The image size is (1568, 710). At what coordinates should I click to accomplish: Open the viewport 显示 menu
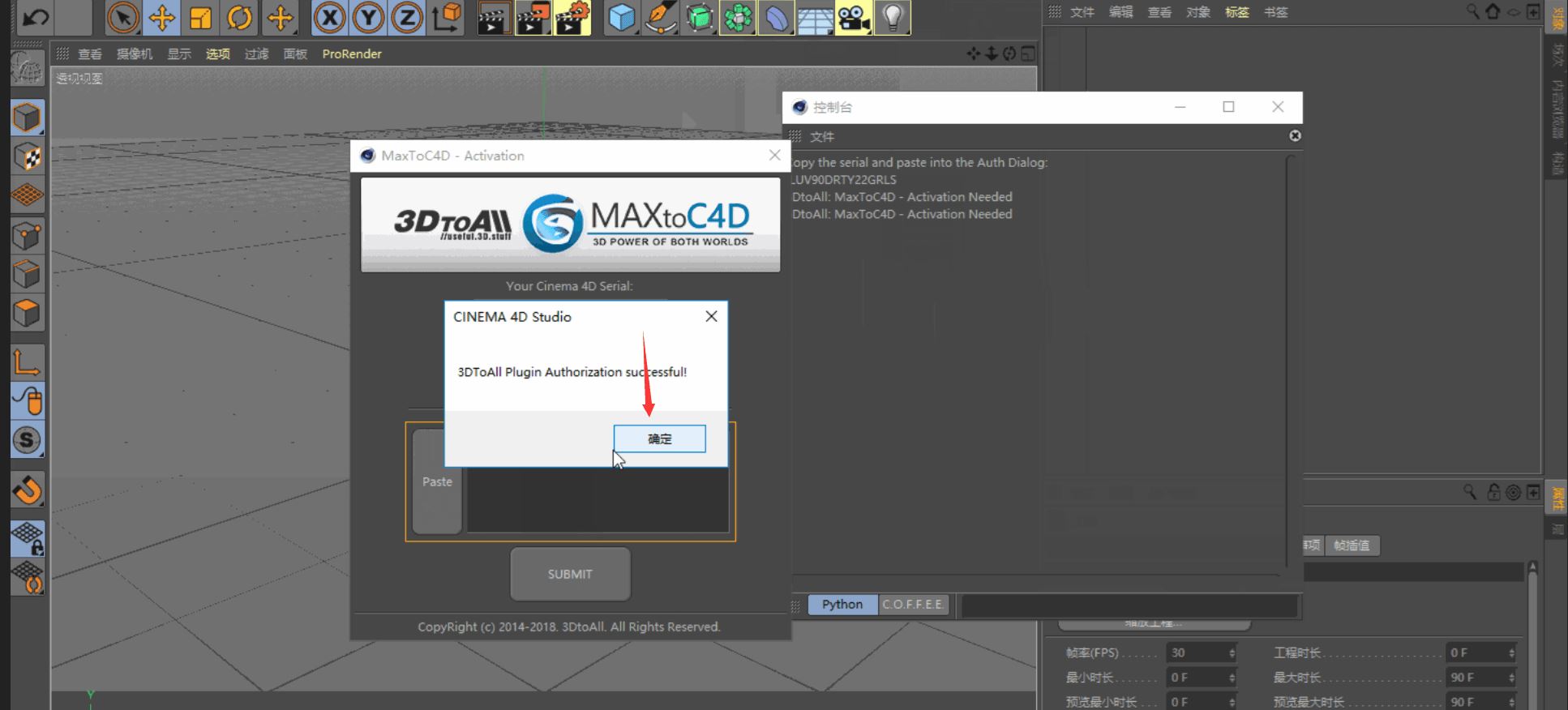pos(179,54)
